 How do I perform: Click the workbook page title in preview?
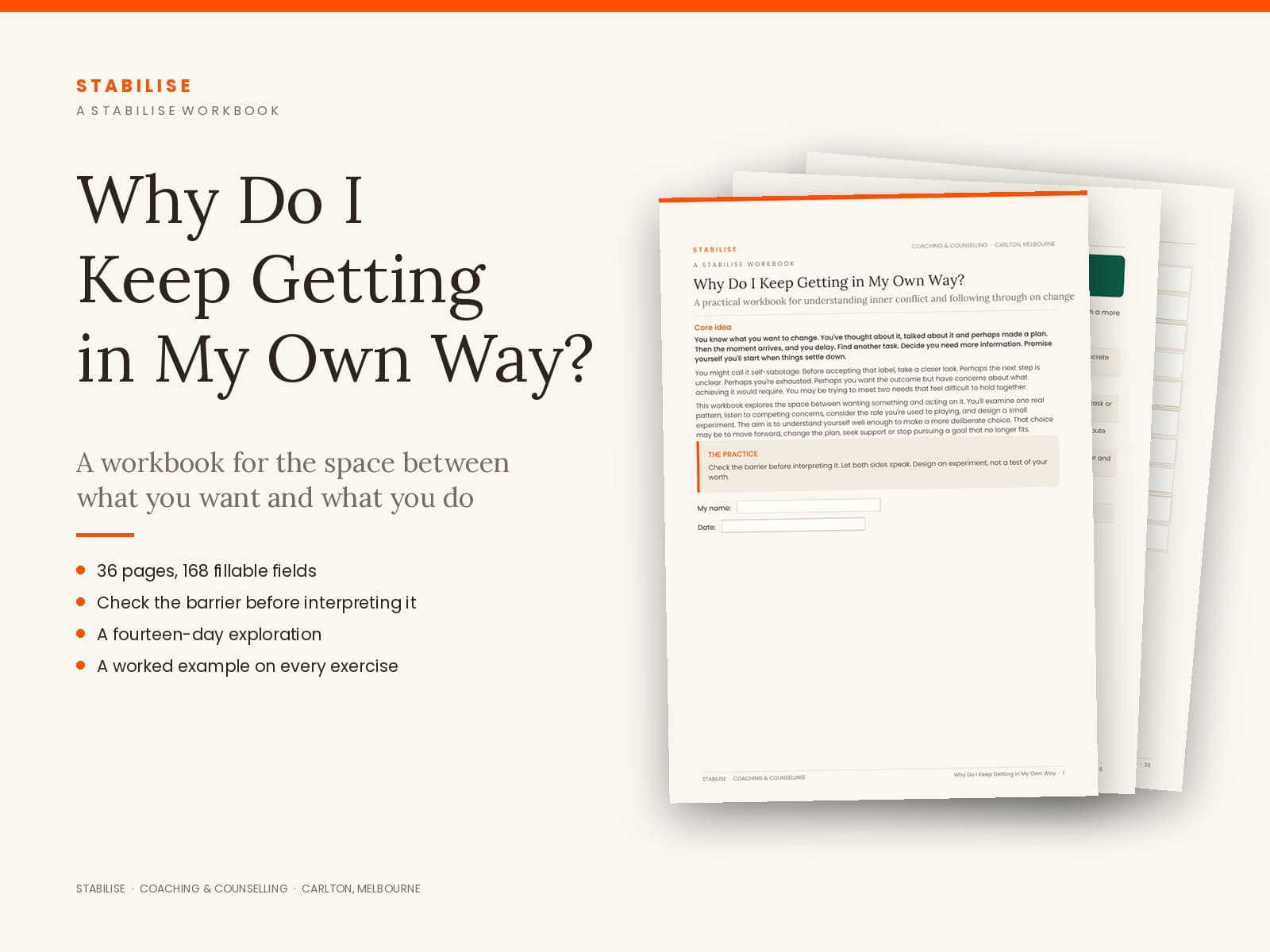pos(829,282)
